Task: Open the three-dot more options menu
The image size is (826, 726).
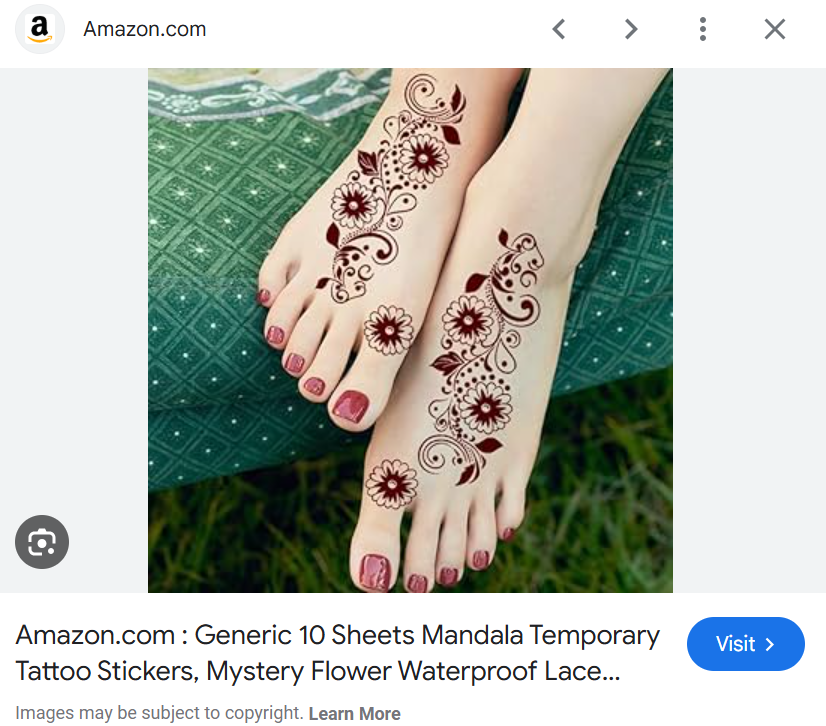Action: 703,29
